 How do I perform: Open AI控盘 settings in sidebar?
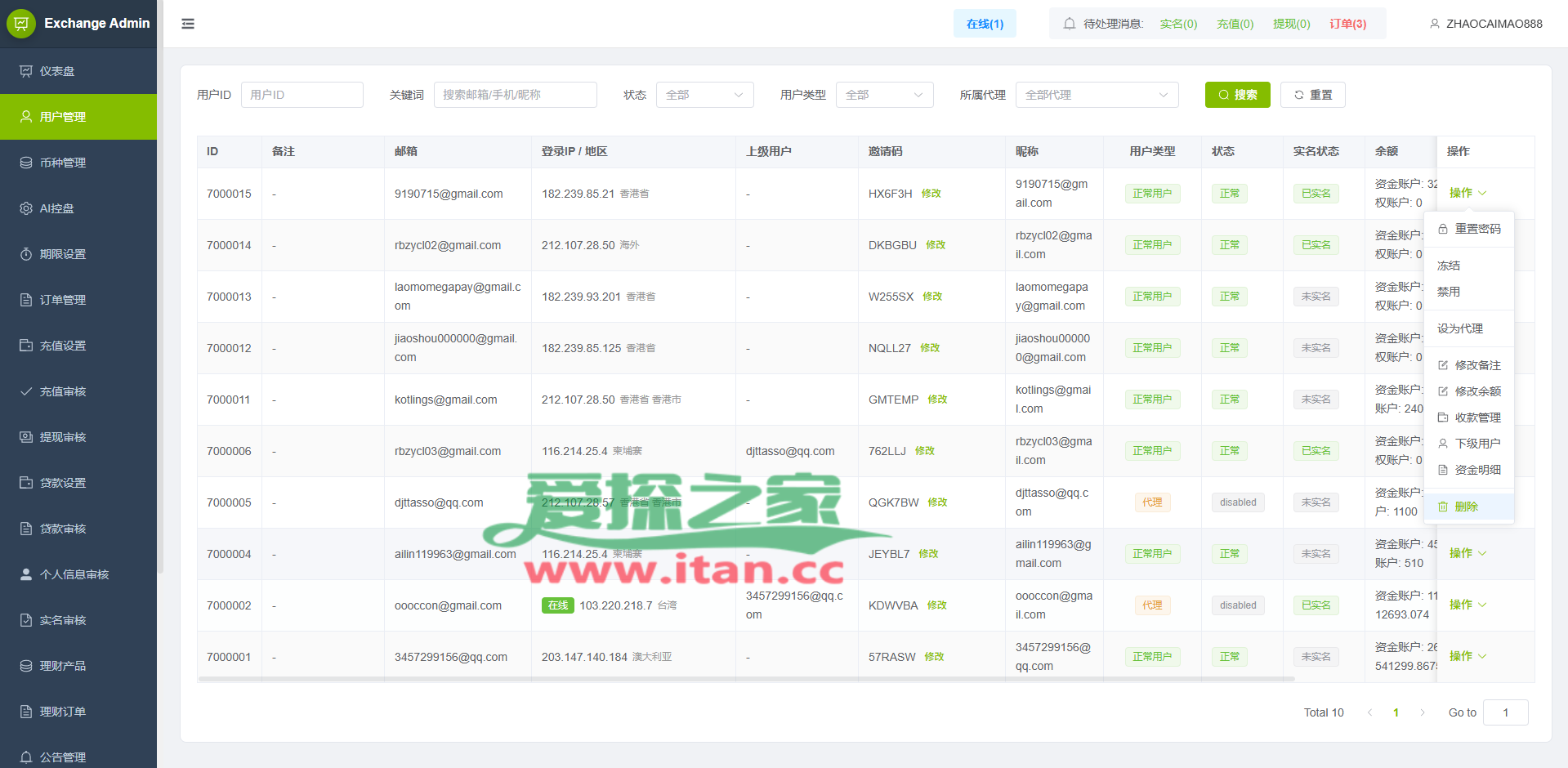57,208
